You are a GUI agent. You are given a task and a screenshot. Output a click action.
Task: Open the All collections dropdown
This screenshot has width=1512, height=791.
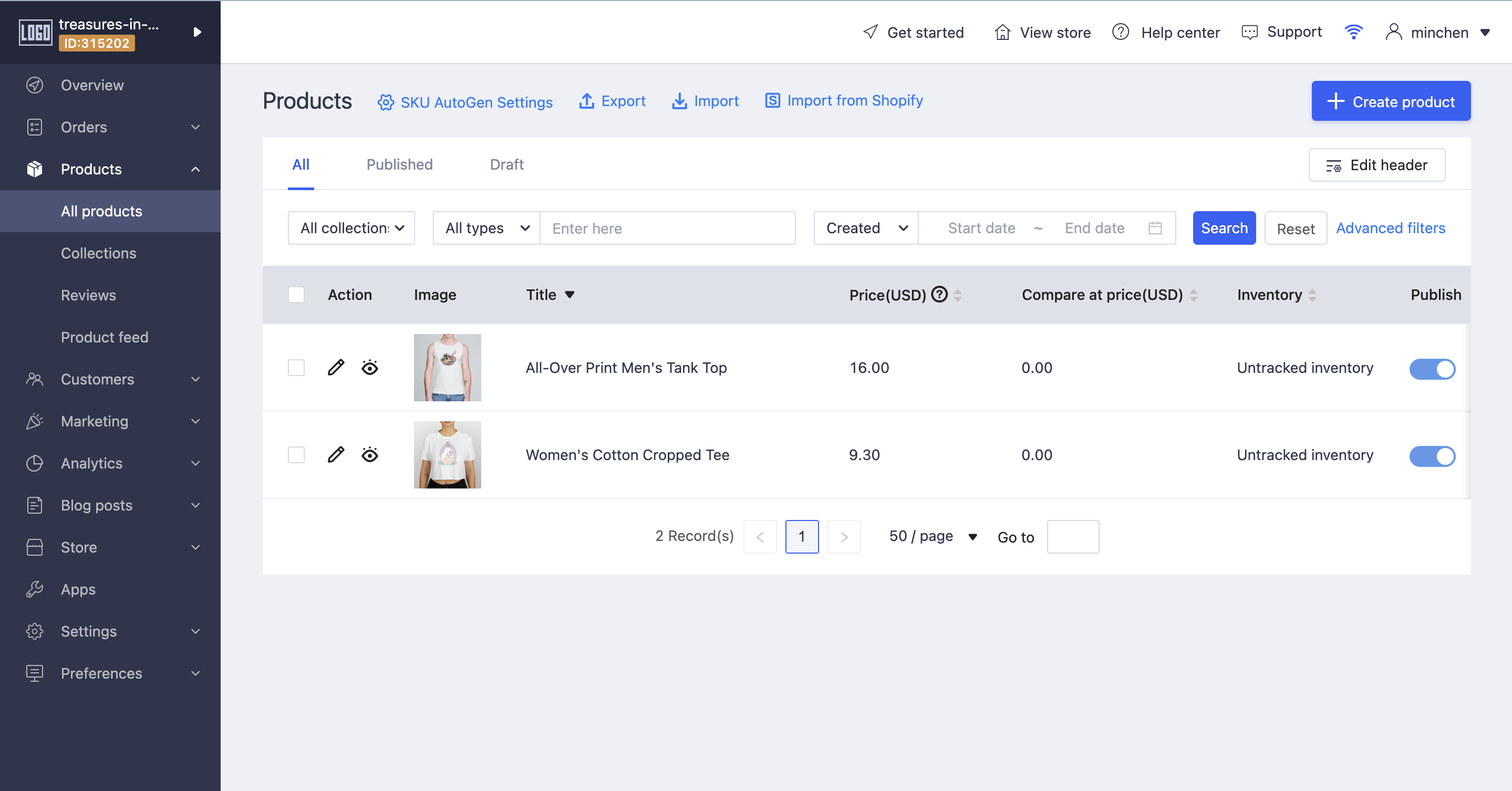coord(351,227)
